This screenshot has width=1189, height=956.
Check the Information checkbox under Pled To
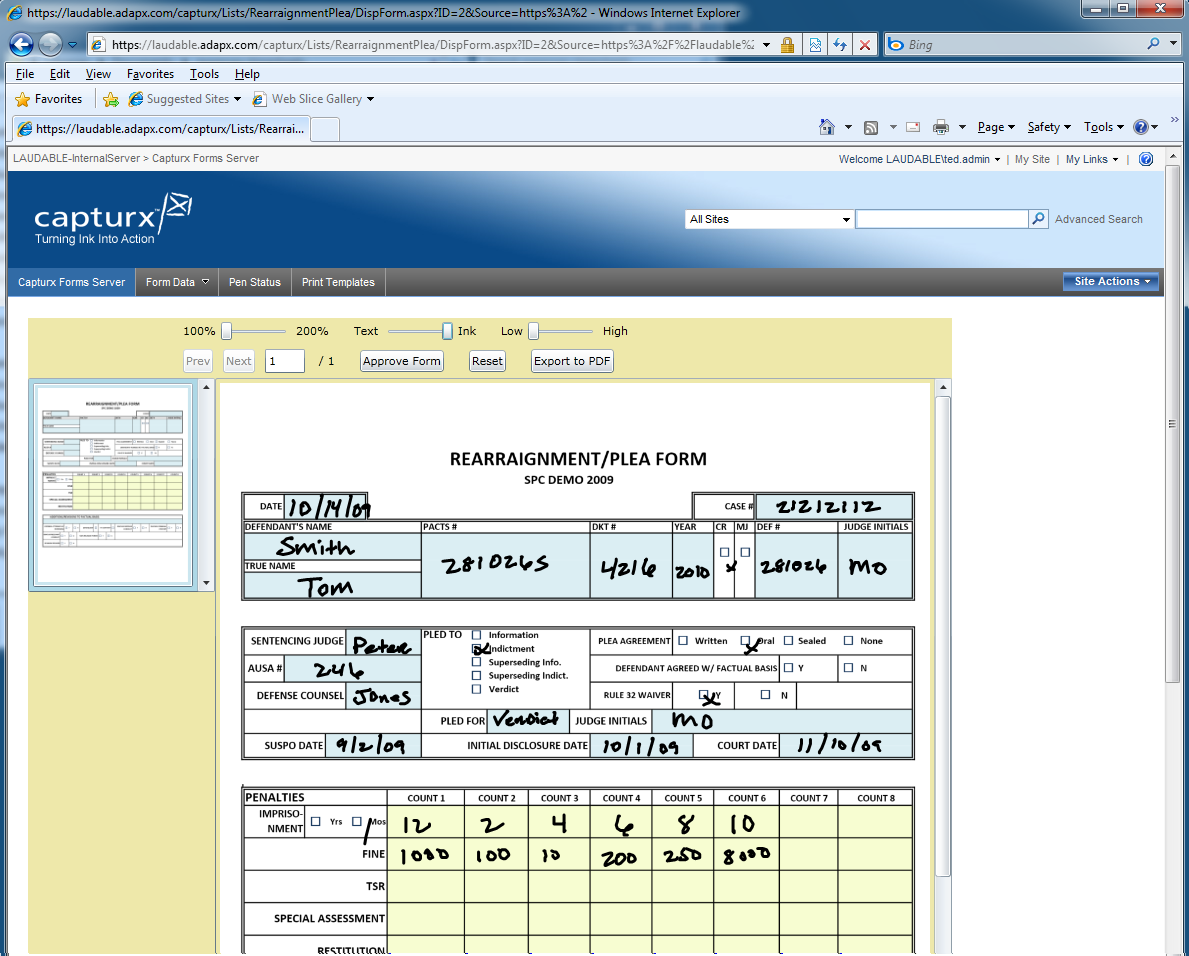476,635
